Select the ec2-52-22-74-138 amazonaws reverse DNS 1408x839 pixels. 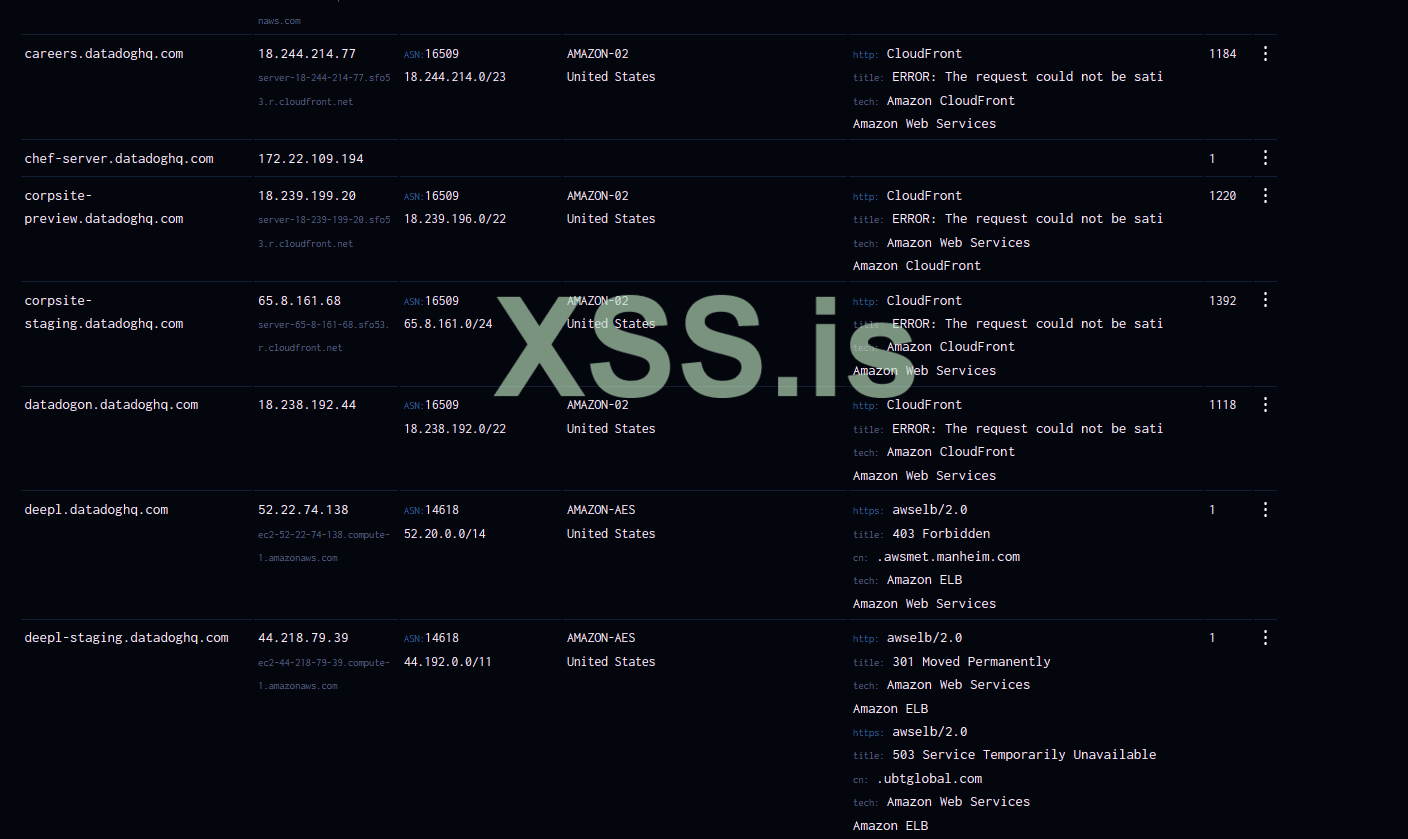tap(324, 546)
